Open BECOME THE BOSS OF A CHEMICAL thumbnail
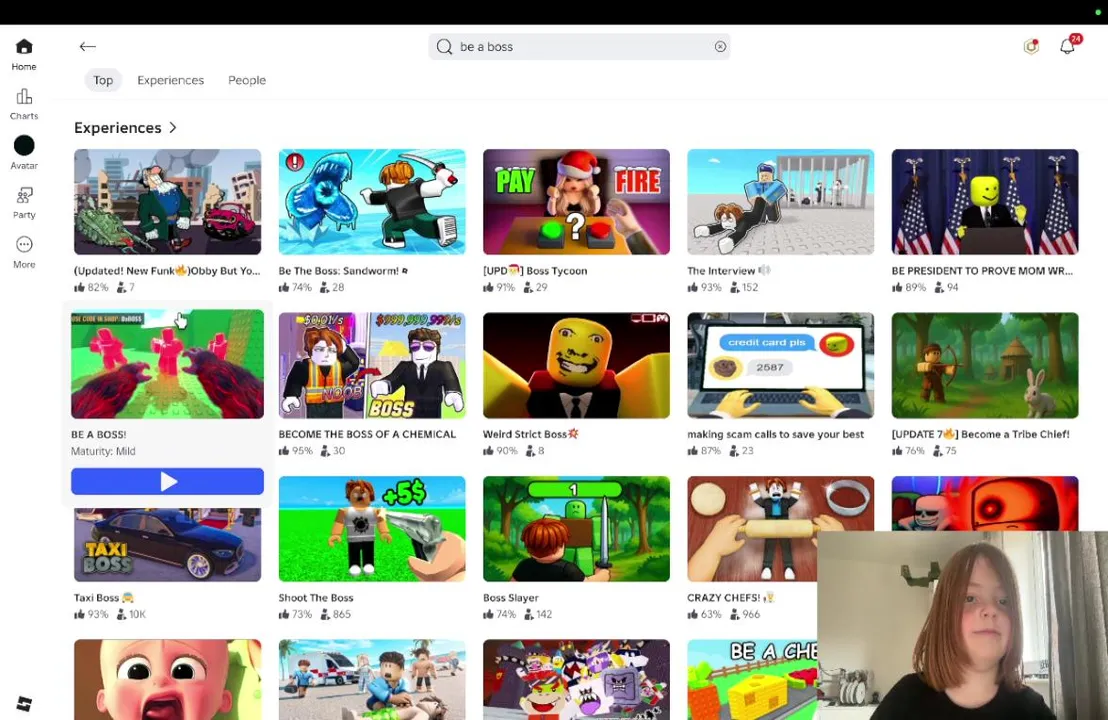 pos(372,365)
